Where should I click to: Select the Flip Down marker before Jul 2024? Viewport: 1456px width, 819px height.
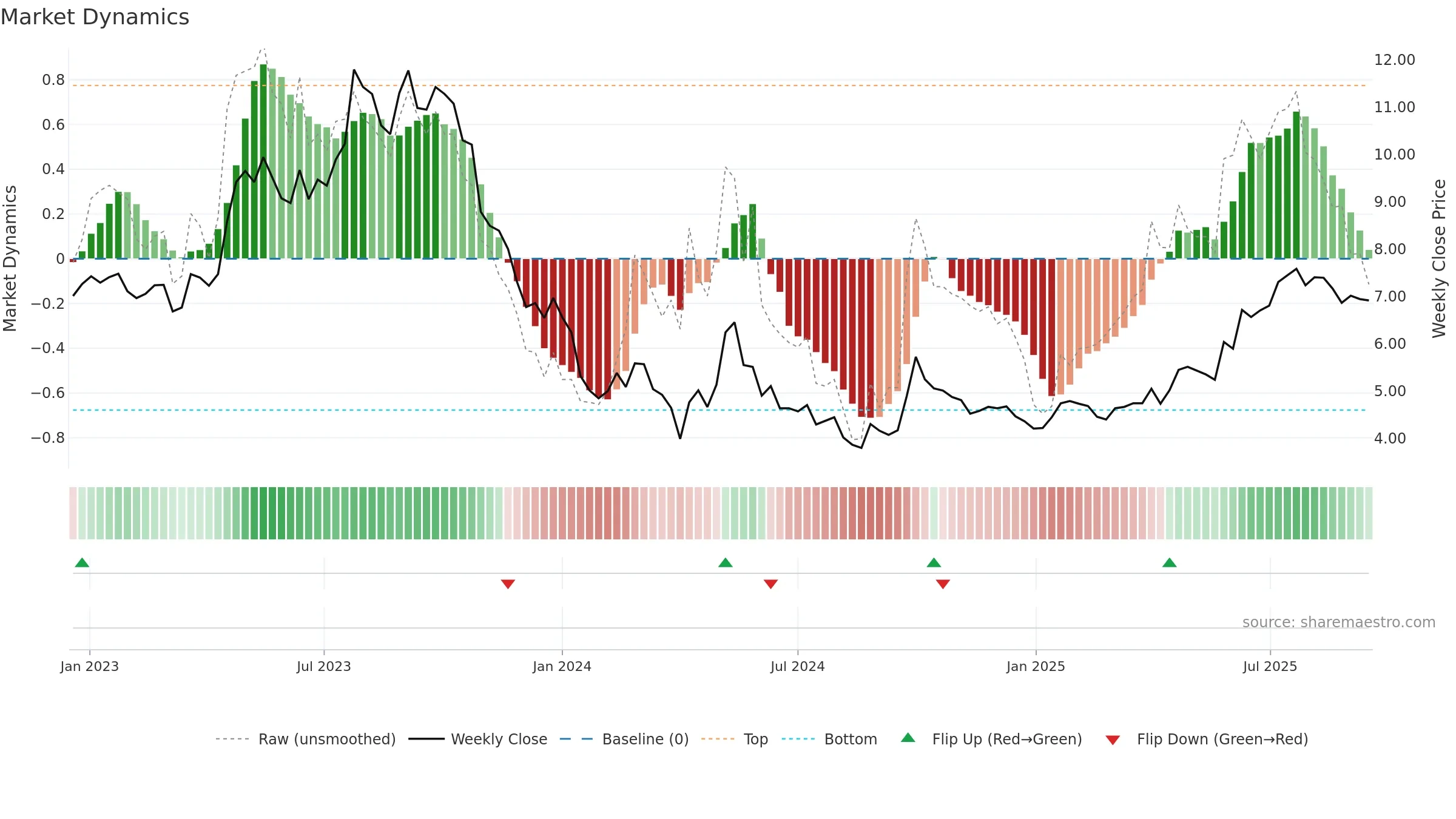coord(770,584)
